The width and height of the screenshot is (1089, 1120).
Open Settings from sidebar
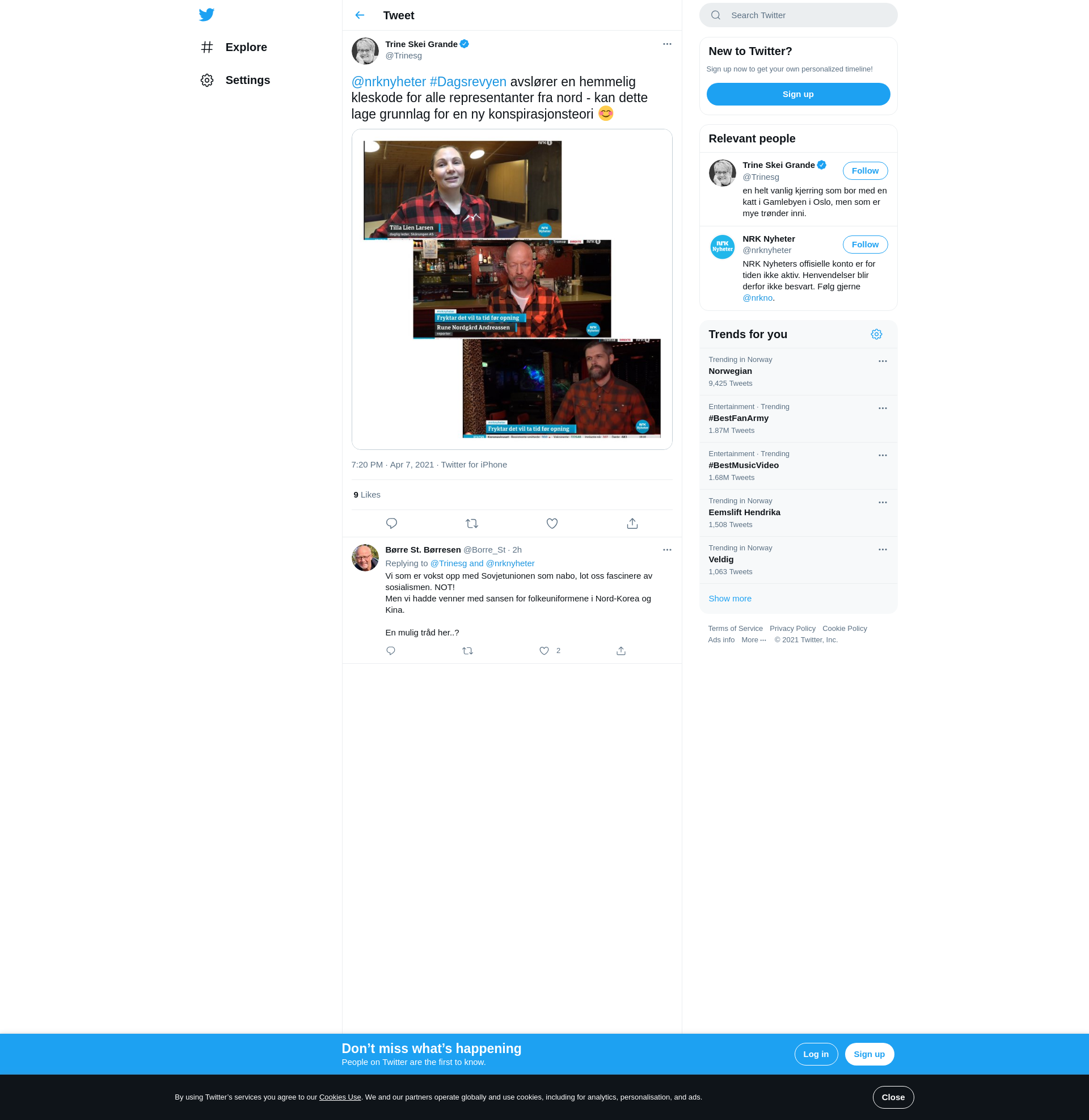pyautogui.click(x=247, y=80)
